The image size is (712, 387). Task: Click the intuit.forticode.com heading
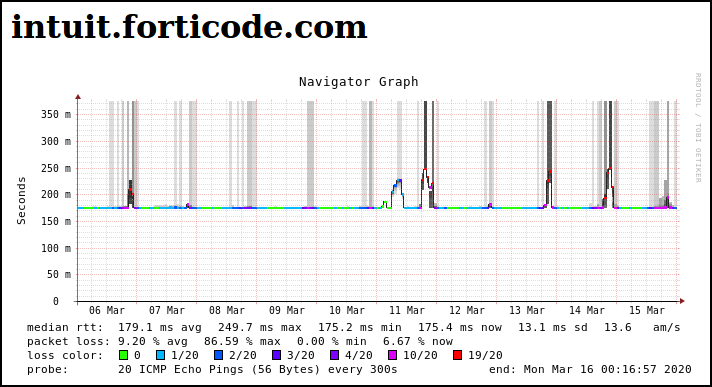point(189,28)
